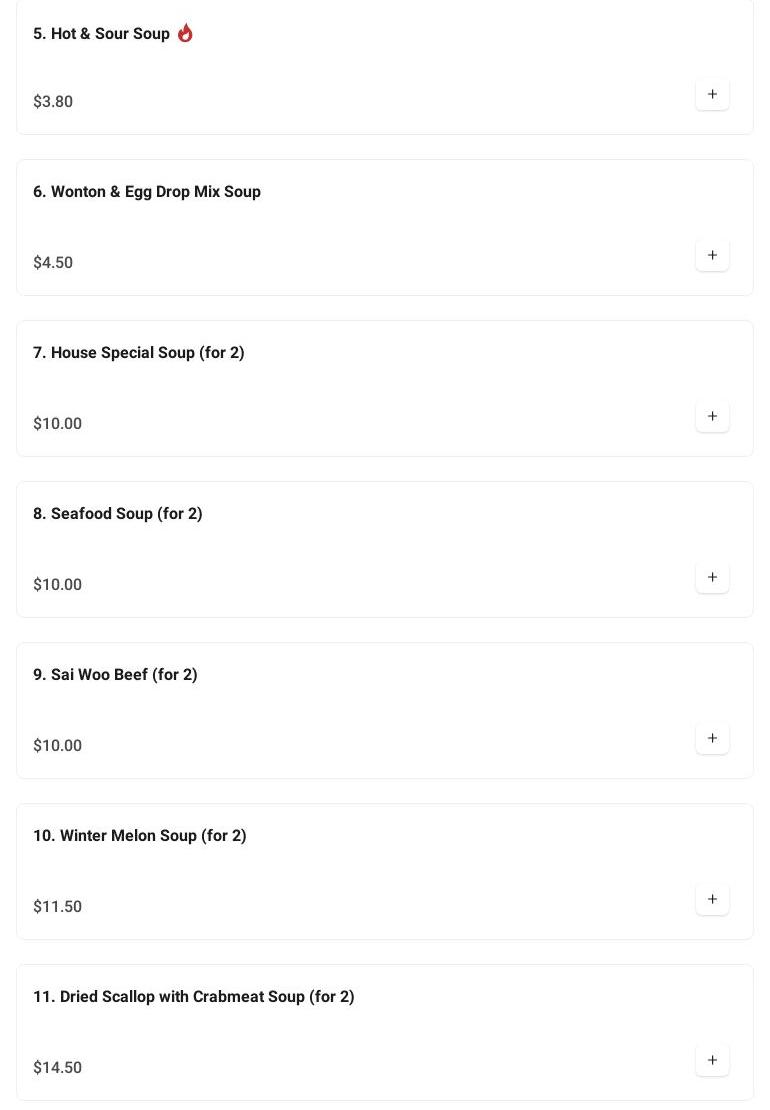This screenshot has height=1110, width=770.
Task: Add Seafood Soup (for 2) to cart
Action: [x=712, y=577]
